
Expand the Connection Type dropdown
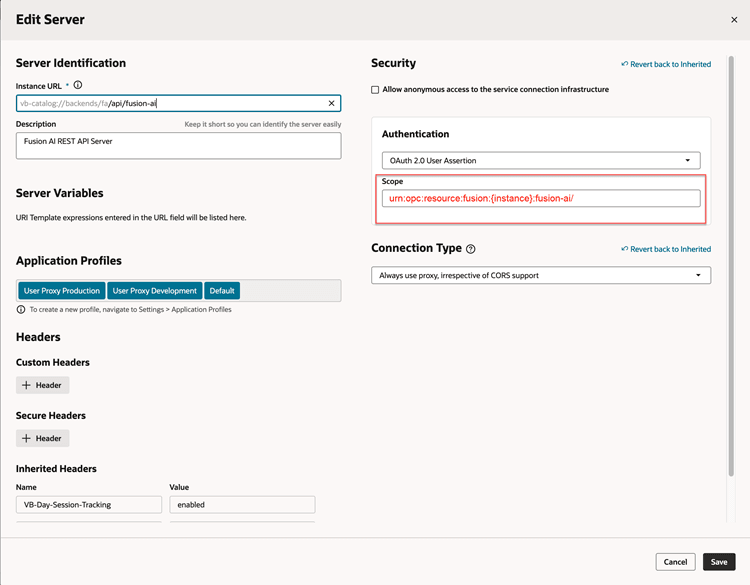click(x=540, y=275)
